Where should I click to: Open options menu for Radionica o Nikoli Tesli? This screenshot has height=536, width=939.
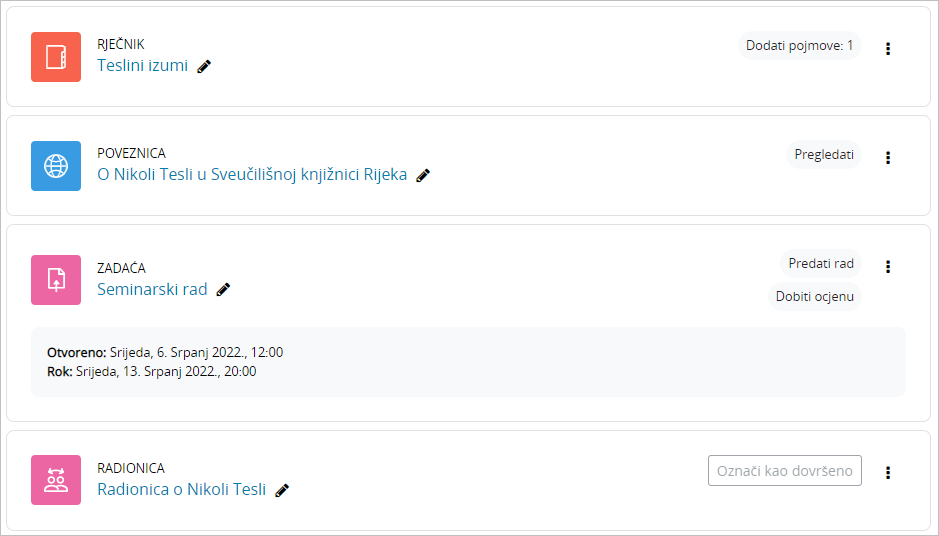coord(888,472)
